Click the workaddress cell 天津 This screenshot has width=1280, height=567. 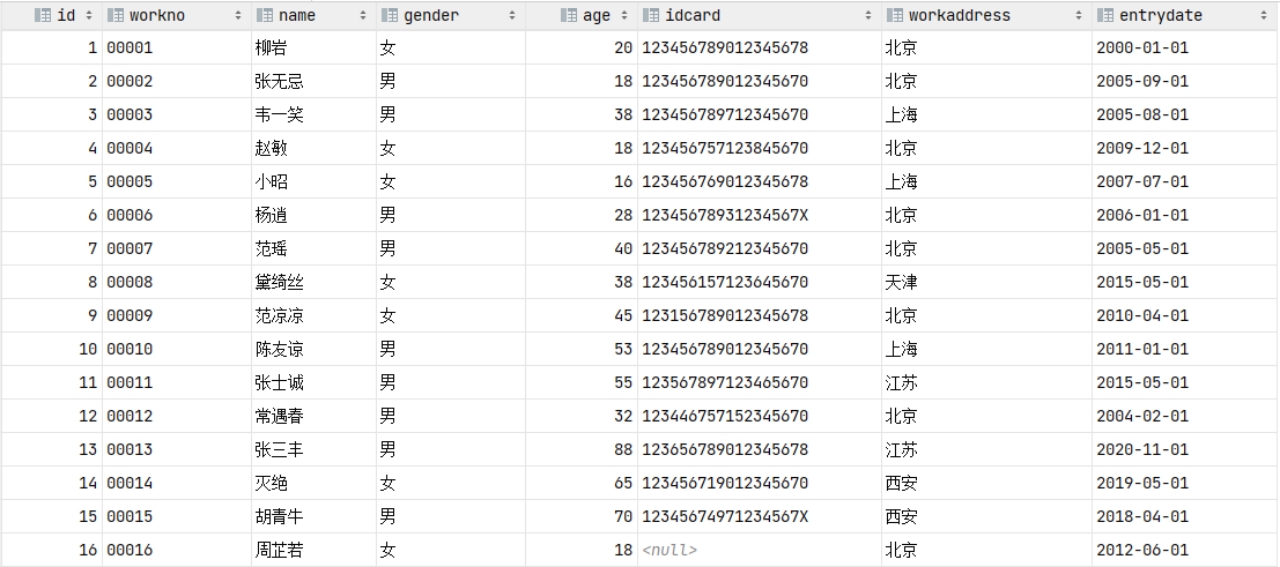(x=901, y=282)
